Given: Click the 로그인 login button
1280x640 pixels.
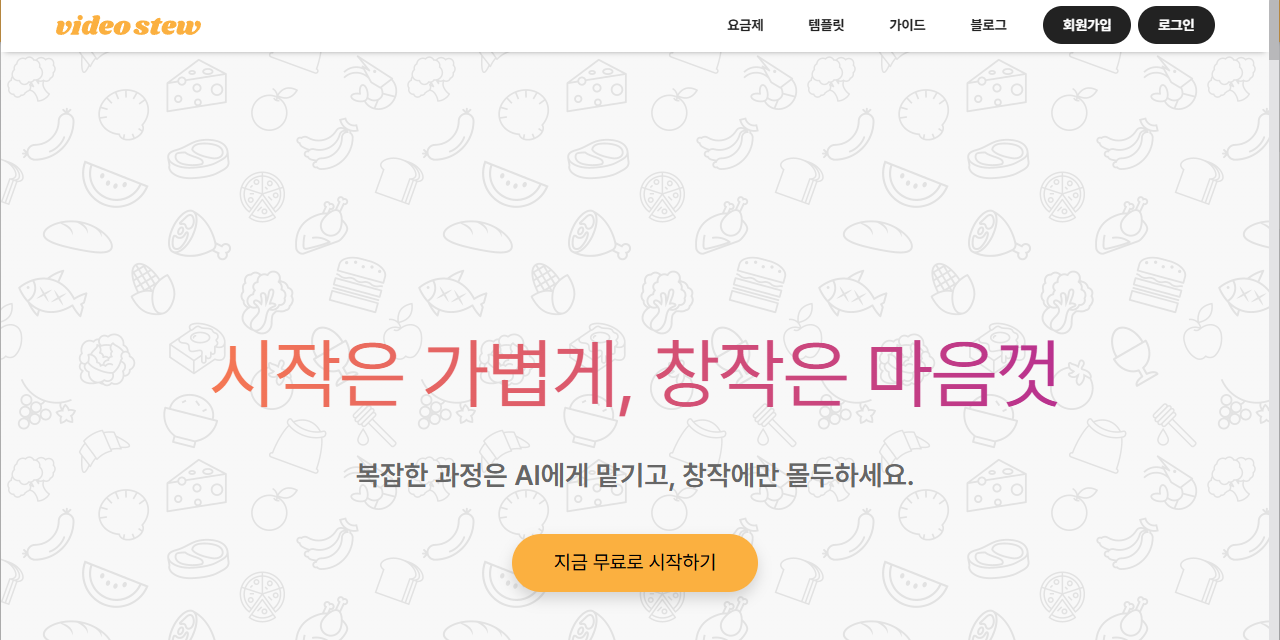Looking at the screenshot, I should click(x=1176, y=25).
